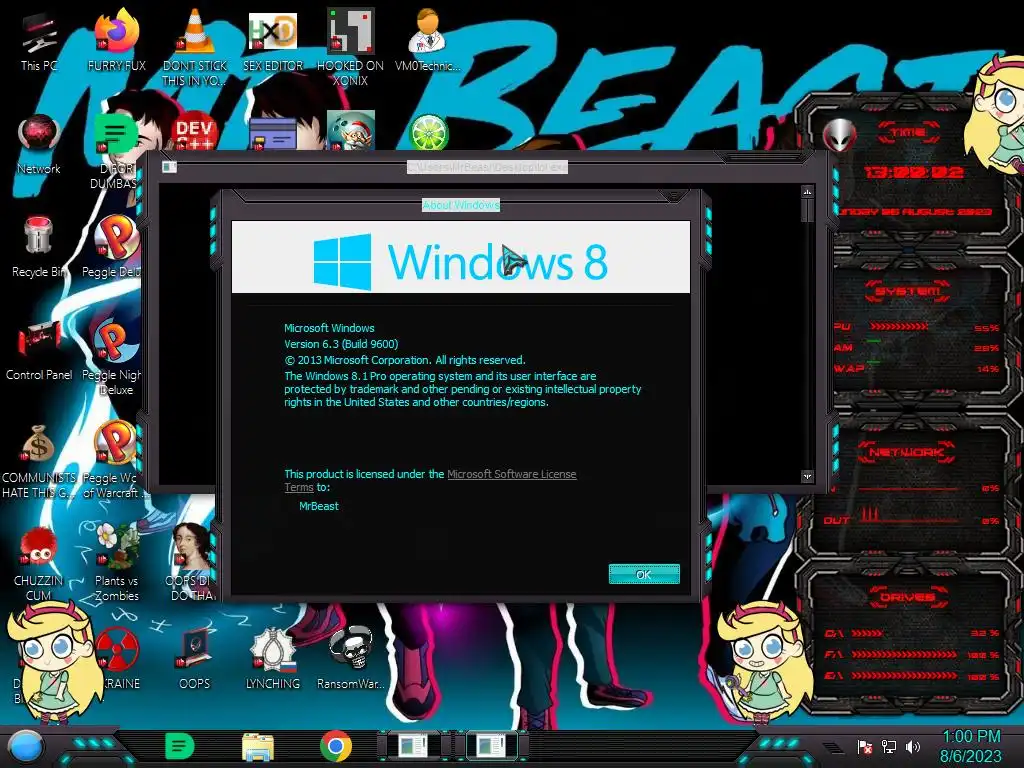Click the console window system menu icon

point(169,167)
